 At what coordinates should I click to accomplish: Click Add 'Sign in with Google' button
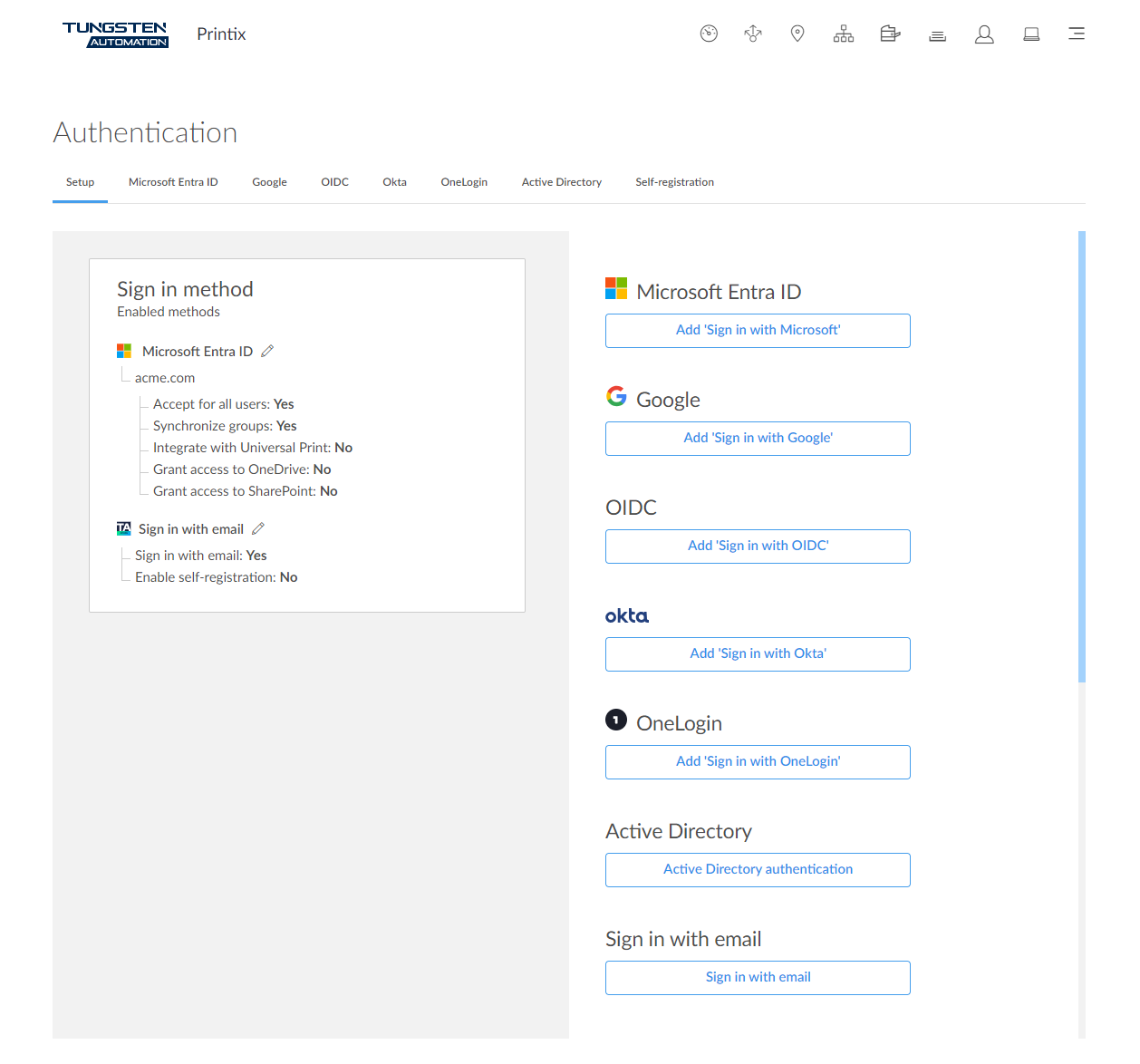pos(758,439)
